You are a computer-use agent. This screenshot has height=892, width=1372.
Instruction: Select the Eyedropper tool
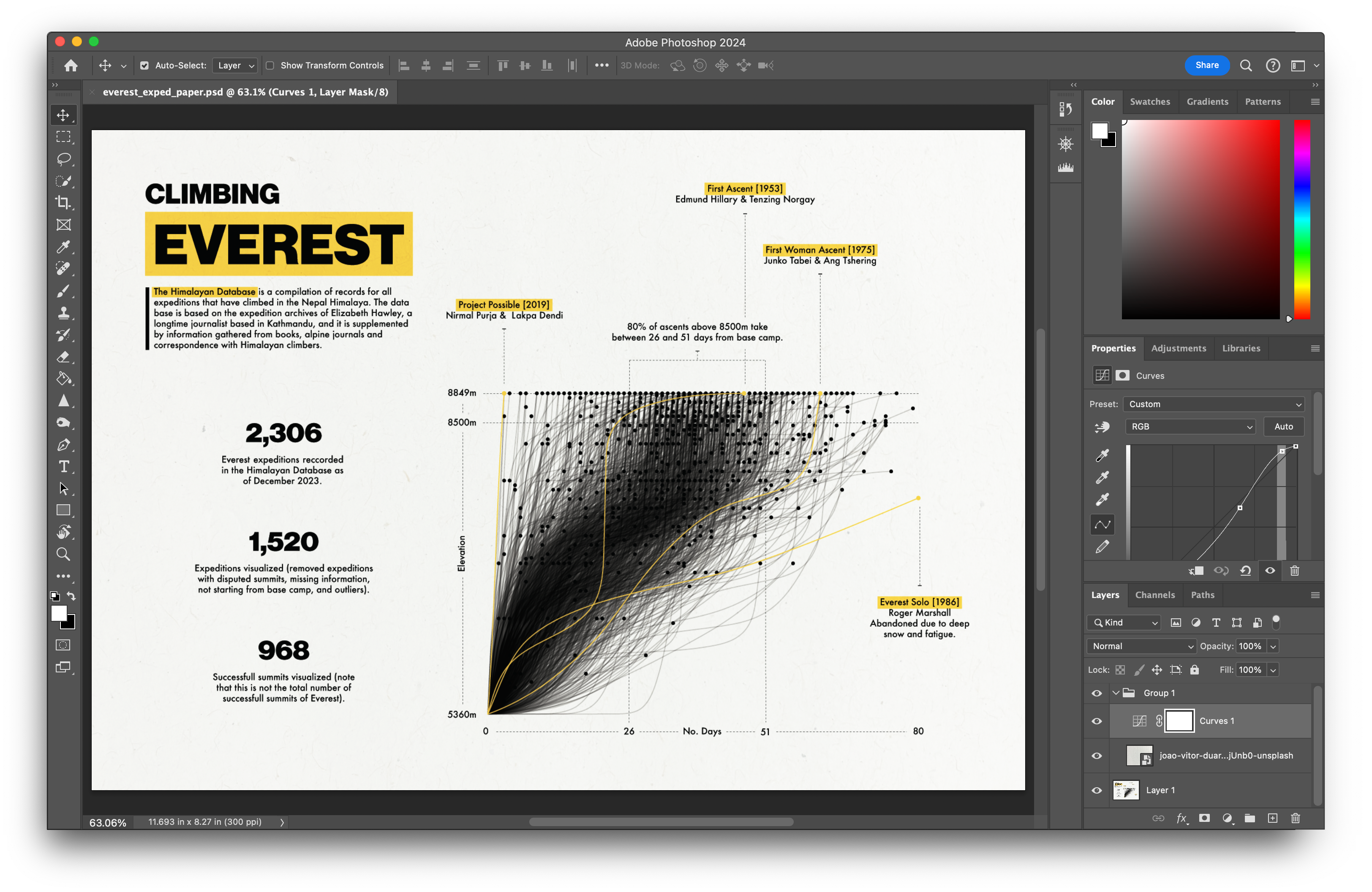coord(63,247)
